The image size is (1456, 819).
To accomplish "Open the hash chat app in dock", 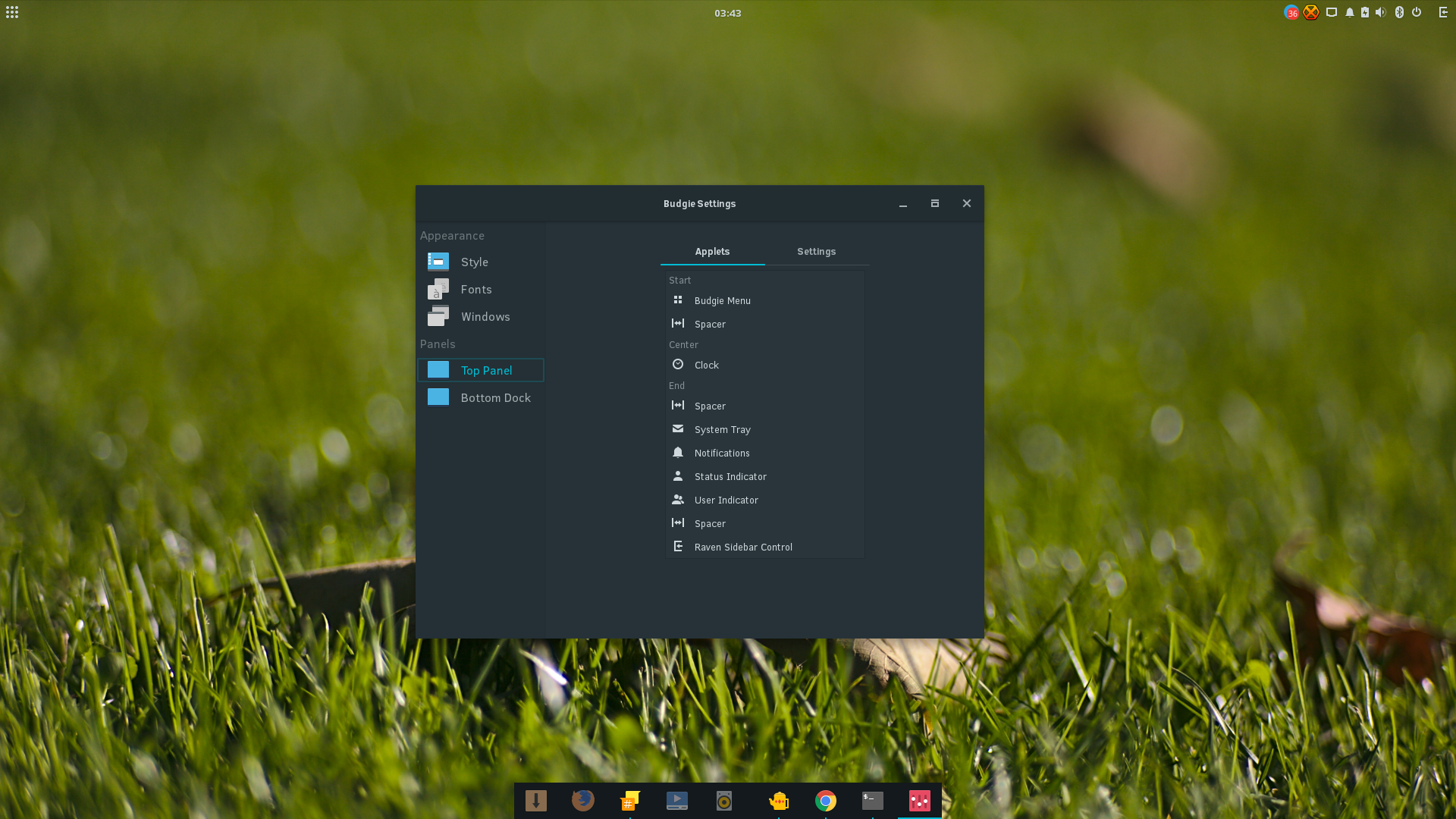I will [x=629, y=801].
